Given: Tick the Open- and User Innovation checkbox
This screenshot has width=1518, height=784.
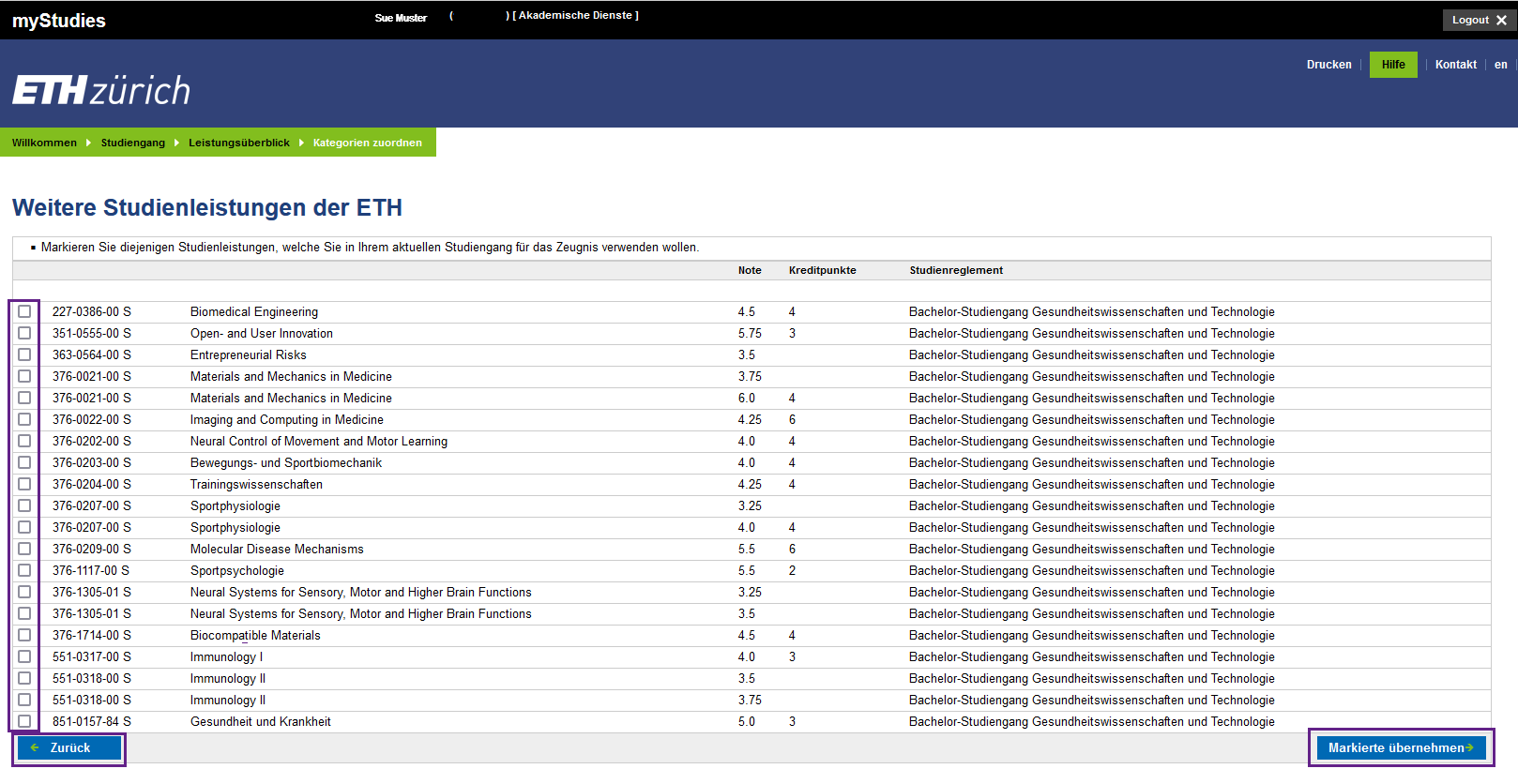Looking at the screenshot, I should click(x=24, y=333).
